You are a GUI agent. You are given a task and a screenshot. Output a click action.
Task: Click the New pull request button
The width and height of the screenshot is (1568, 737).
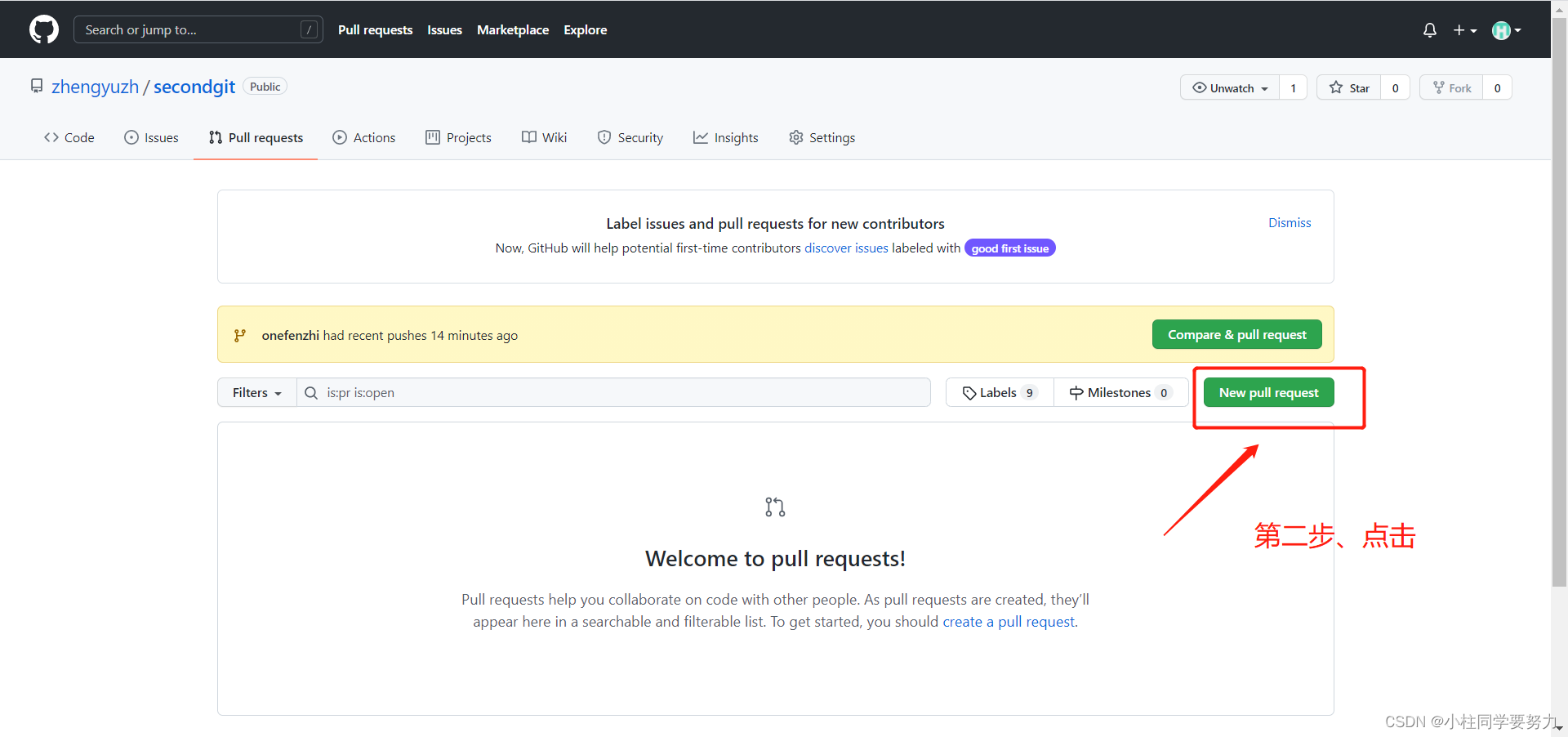pos(1268,393)
